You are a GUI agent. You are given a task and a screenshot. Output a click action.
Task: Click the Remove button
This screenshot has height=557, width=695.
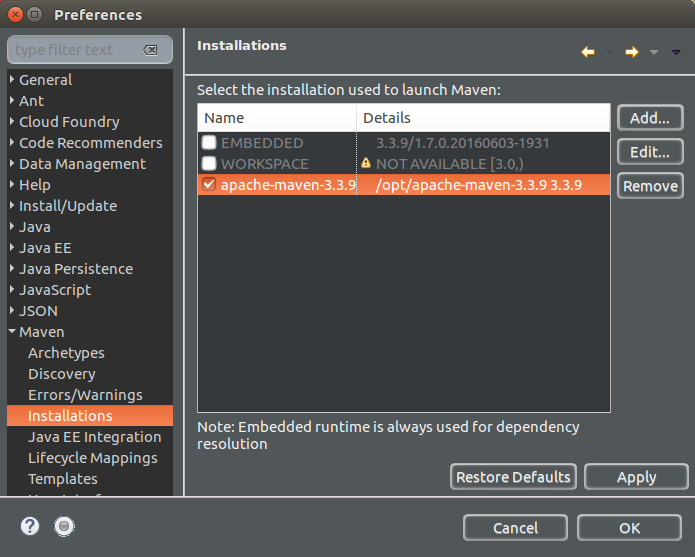(650, 186)
